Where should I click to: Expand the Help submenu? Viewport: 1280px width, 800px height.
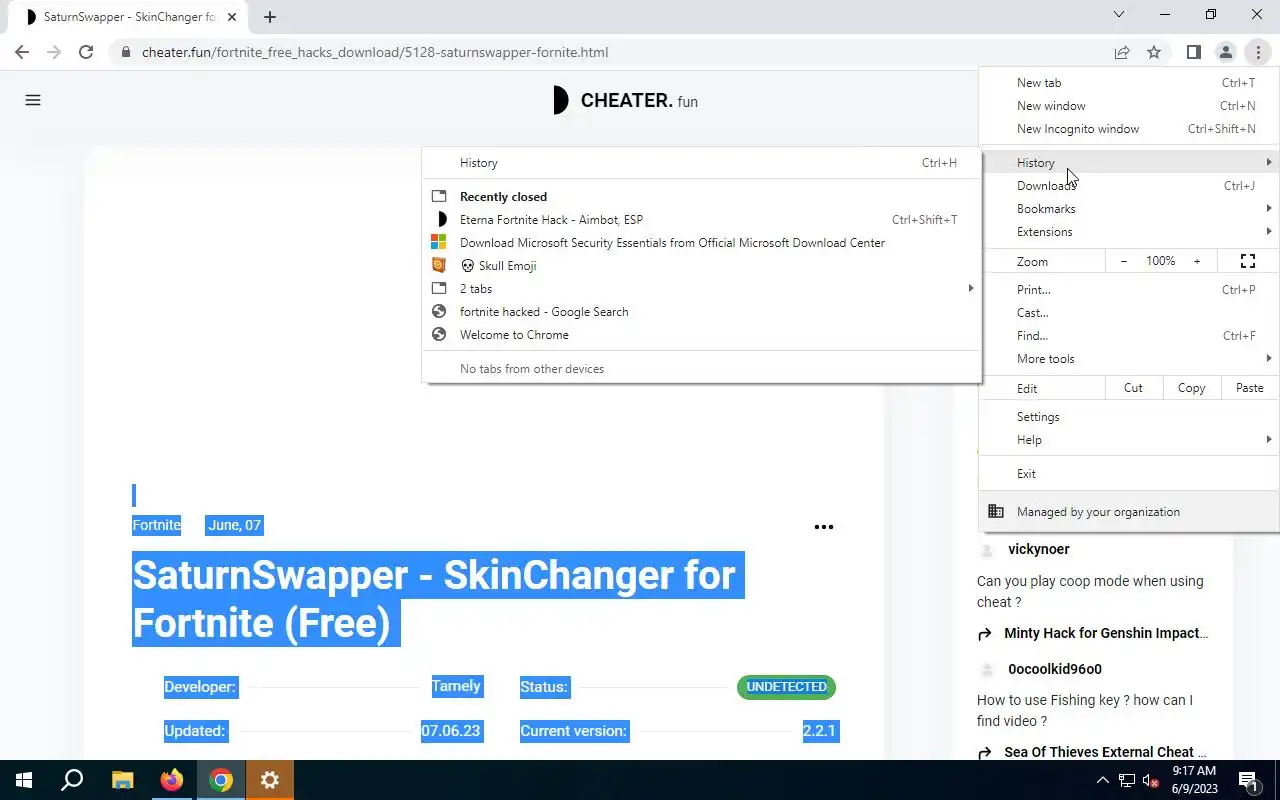pos(1128,440)
